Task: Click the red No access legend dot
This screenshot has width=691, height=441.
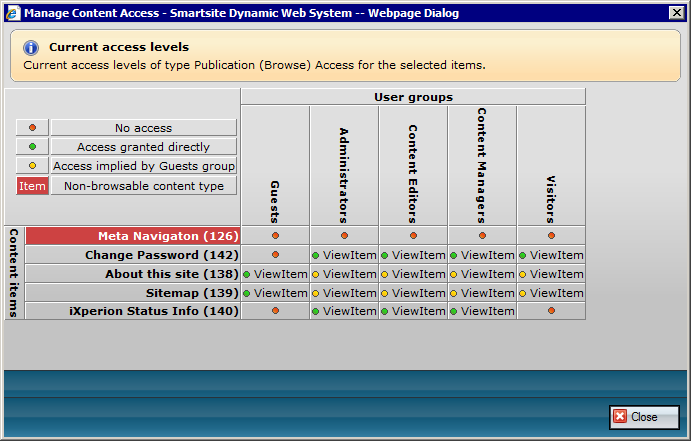Action: click(32, 128)
